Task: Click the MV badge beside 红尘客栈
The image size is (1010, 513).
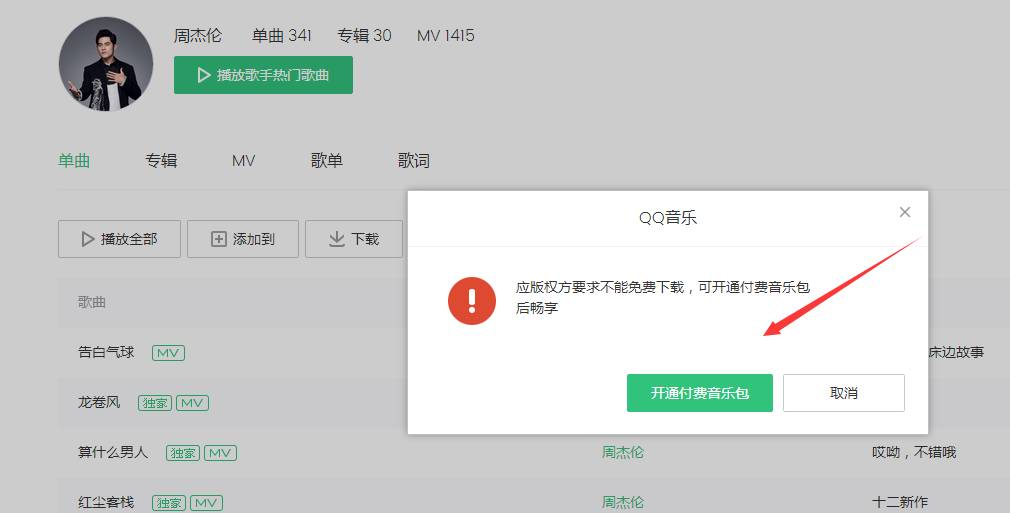Action: click(206, 503)
